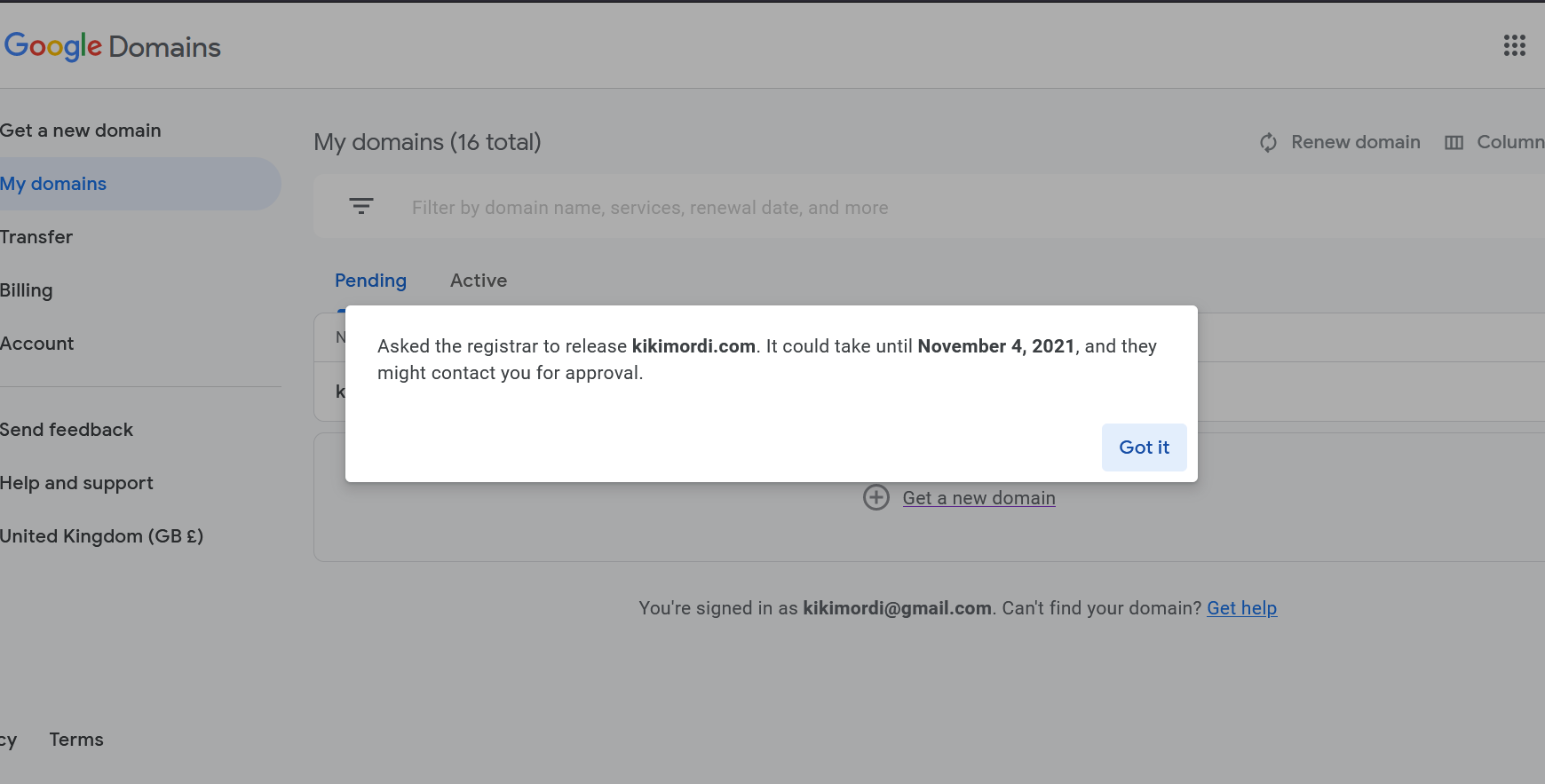This screenshot has width=1545, height=784.
Task: Switch to the Active tab
Action: tap(479, 281)
